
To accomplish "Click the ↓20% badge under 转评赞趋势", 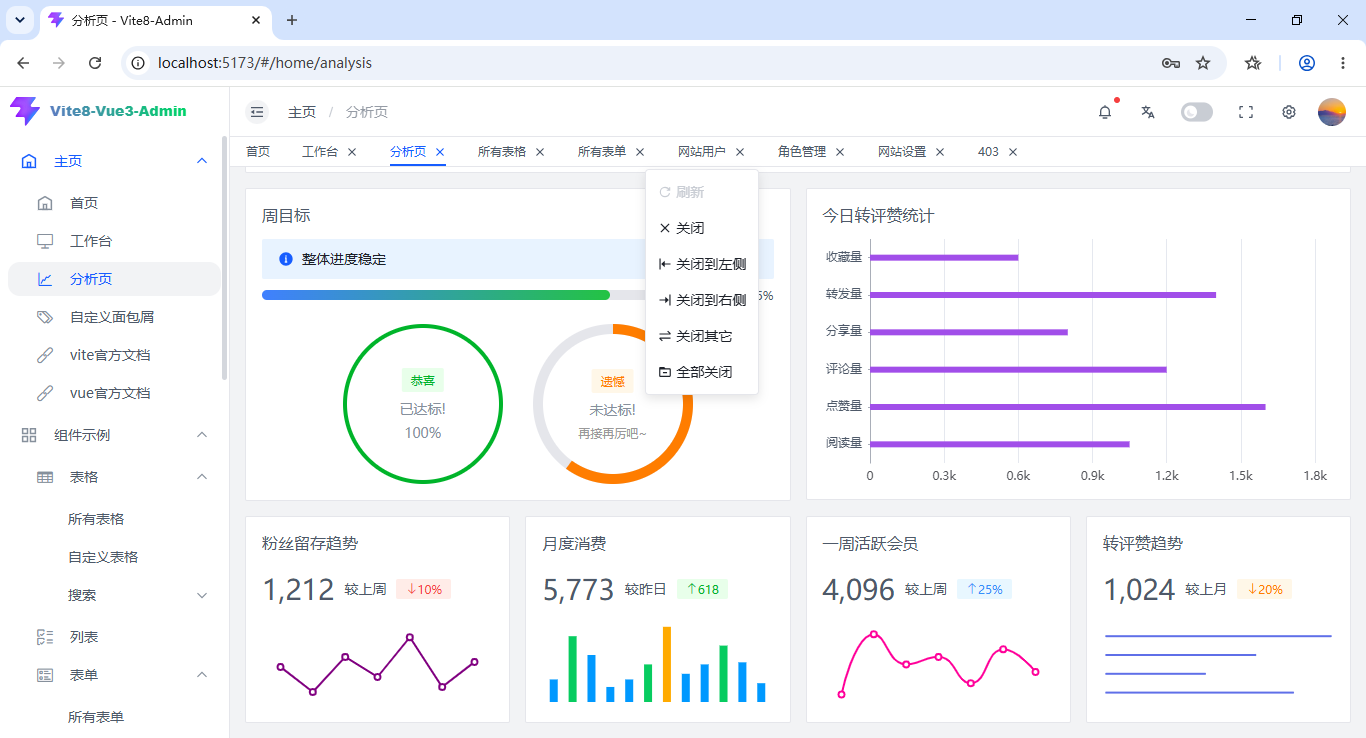I will click(1265, 589).
